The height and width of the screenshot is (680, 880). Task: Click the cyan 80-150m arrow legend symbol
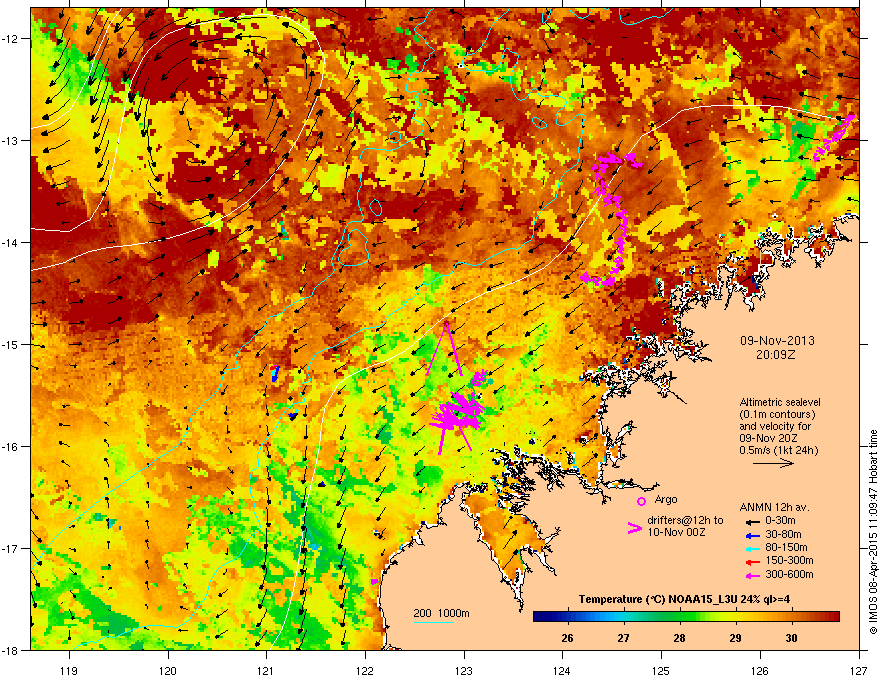coord(752,548)
